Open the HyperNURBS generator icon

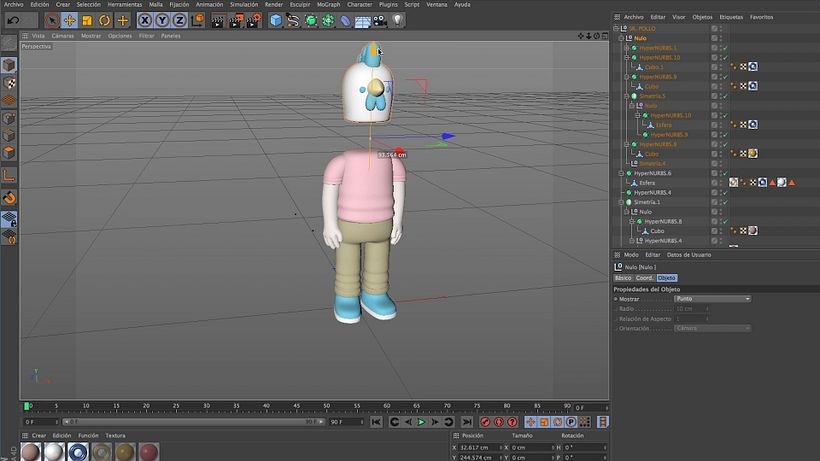tap(311, 20)
